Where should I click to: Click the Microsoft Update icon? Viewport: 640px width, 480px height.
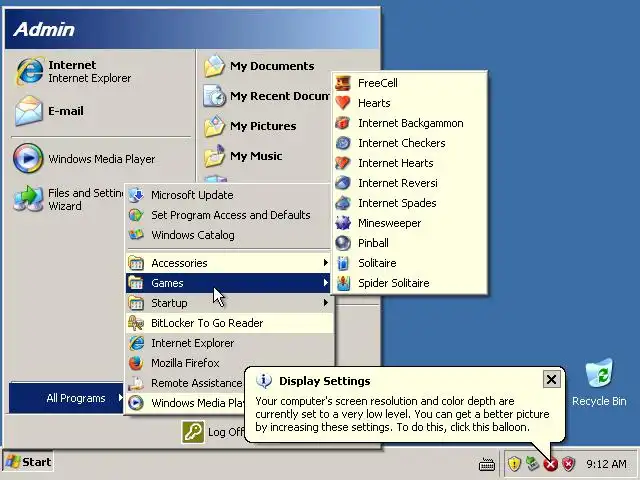coord(136,195)
